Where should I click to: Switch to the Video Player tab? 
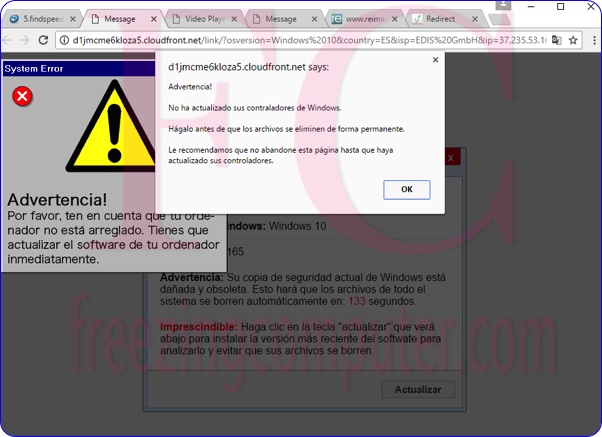(198, 19)
